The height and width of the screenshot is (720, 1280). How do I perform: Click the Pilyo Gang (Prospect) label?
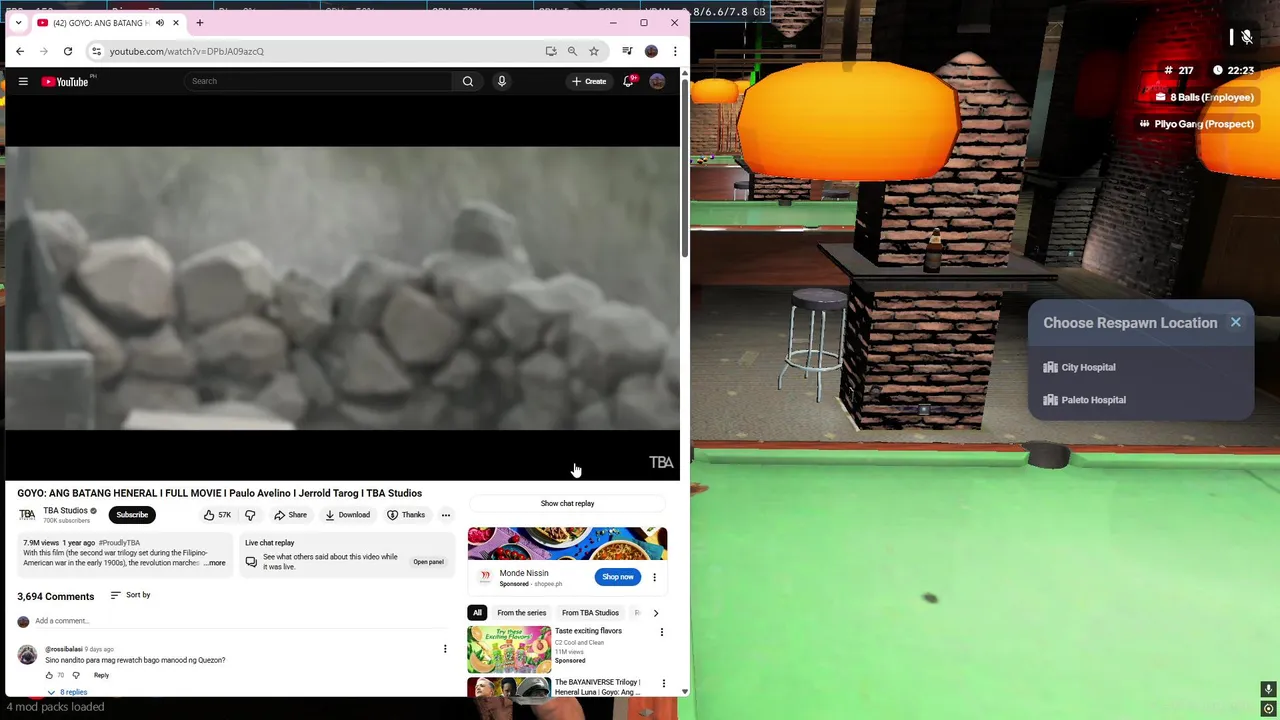click(1196, 124)
